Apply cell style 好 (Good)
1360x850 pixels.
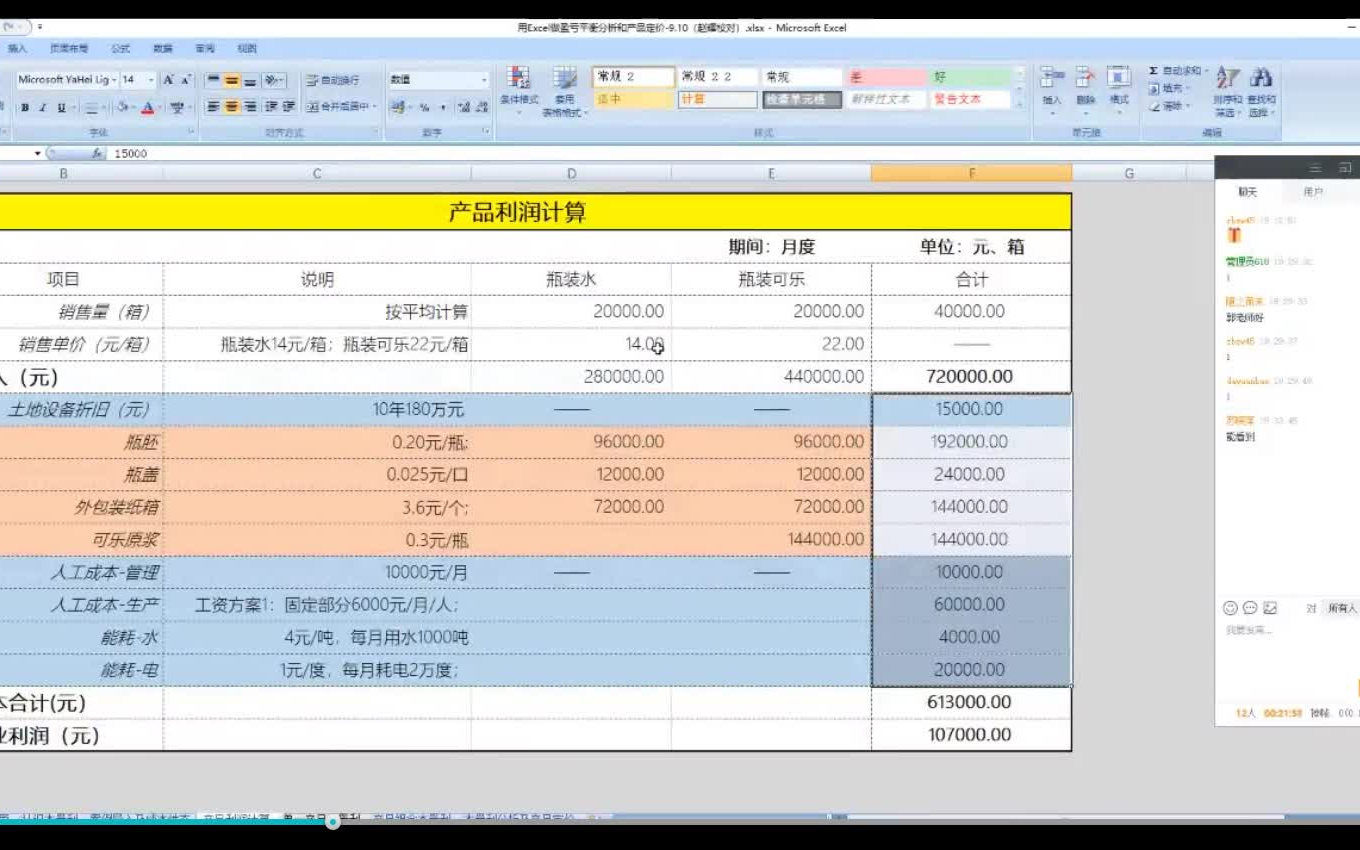pos(971,77)
